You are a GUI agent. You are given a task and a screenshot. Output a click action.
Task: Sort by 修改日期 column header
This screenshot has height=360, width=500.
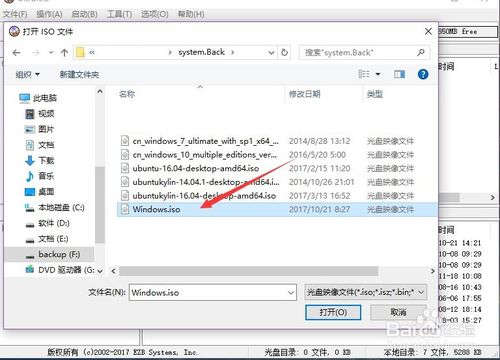[304, 94]
